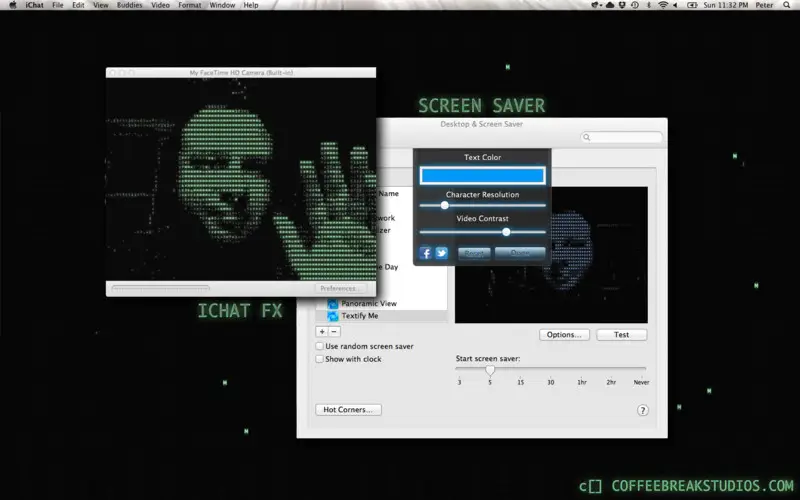800x500 pixels.
Task: Enable Show with clock checkbox
Action: [319, 359]
